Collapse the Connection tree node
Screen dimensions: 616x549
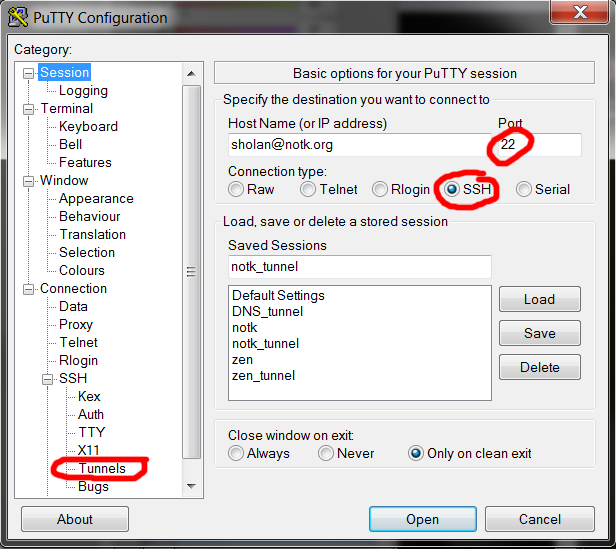click(28, 289)
